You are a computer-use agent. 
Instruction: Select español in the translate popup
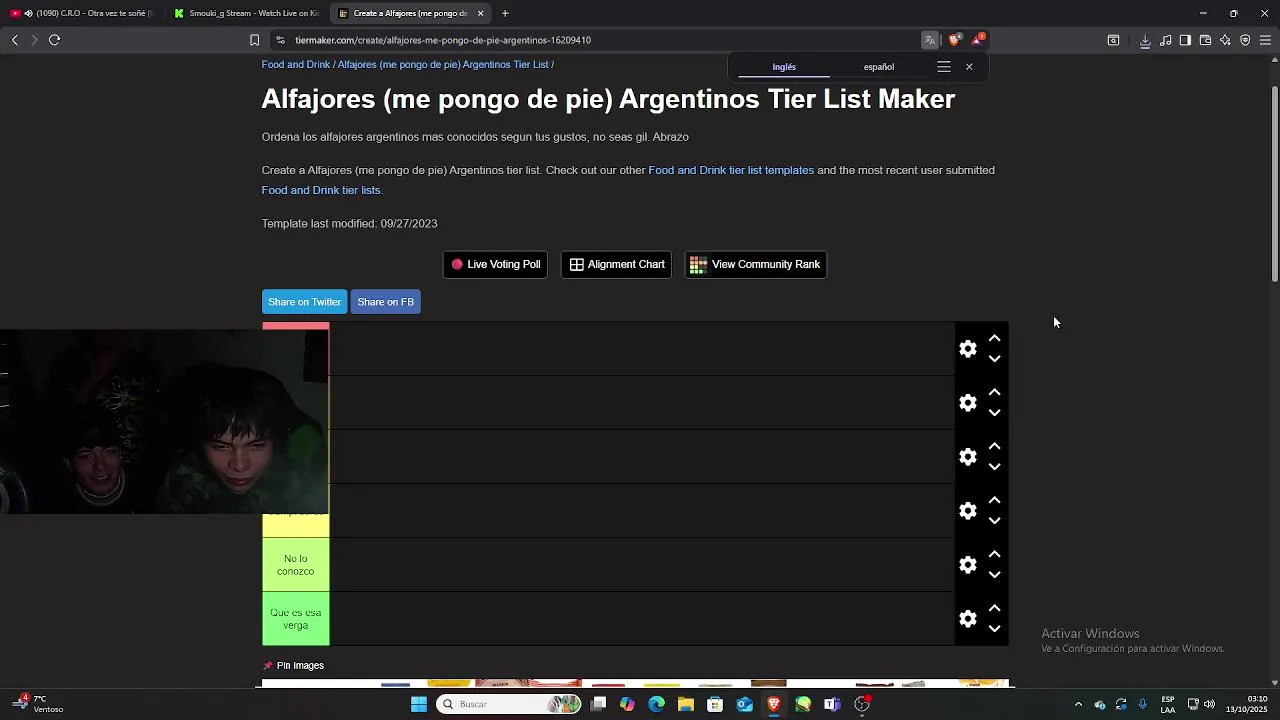879,67
